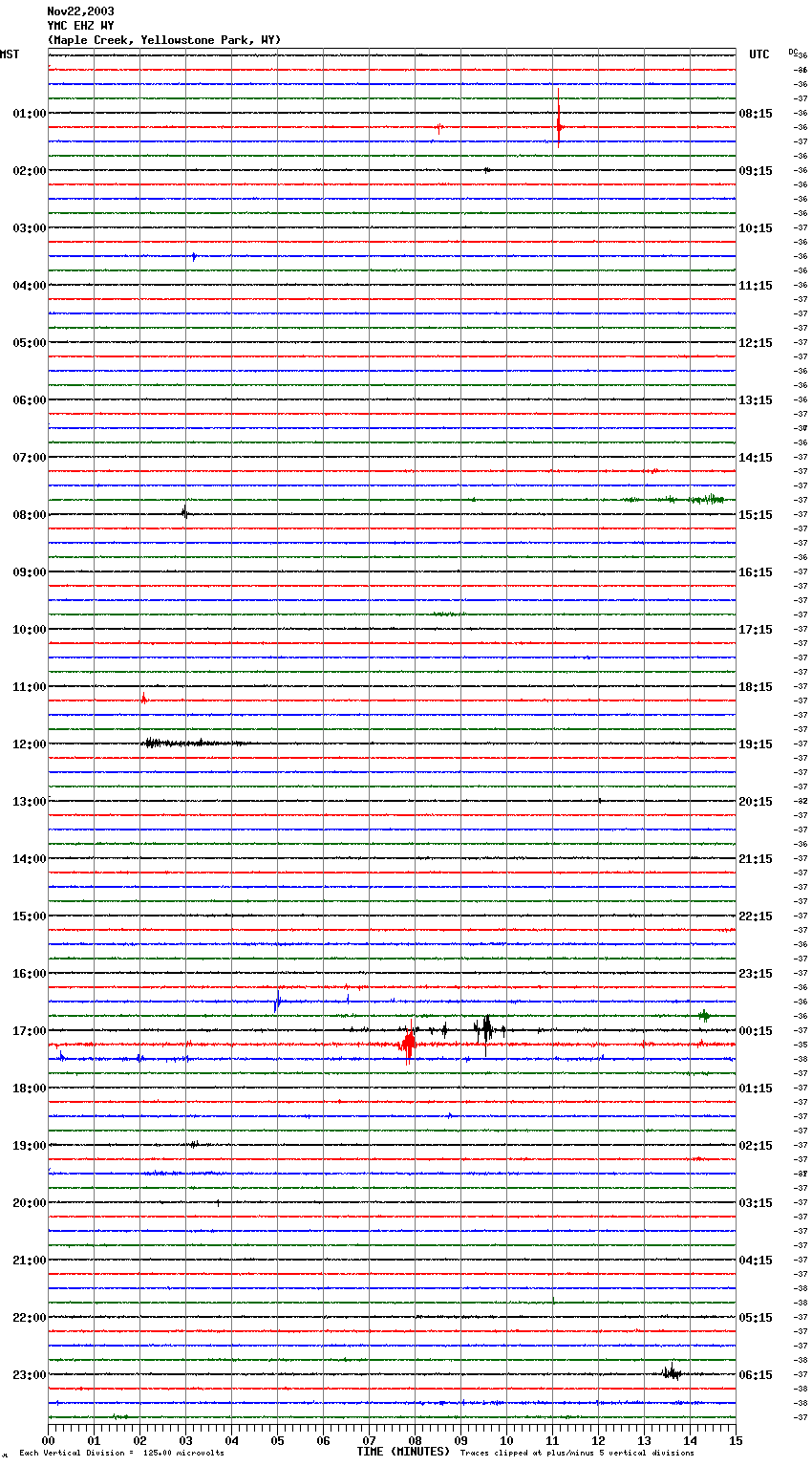Click the 13:00 MST hour label
The image size is (812, 1466).
pos(30,802)
